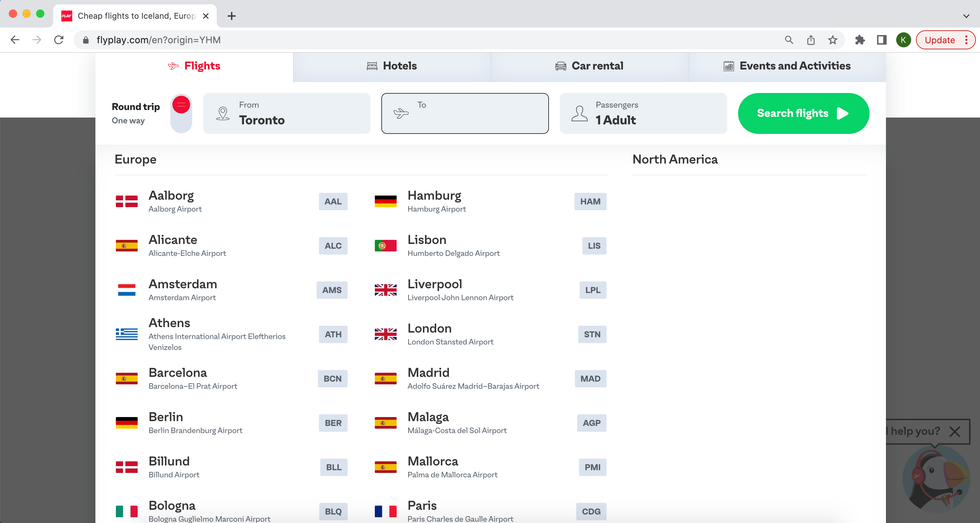Select Mallorca destination

tap(490, 467)
